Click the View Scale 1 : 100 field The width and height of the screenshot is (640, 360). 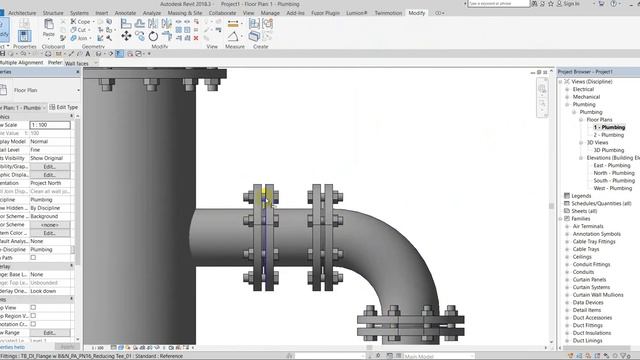(50, 125)
